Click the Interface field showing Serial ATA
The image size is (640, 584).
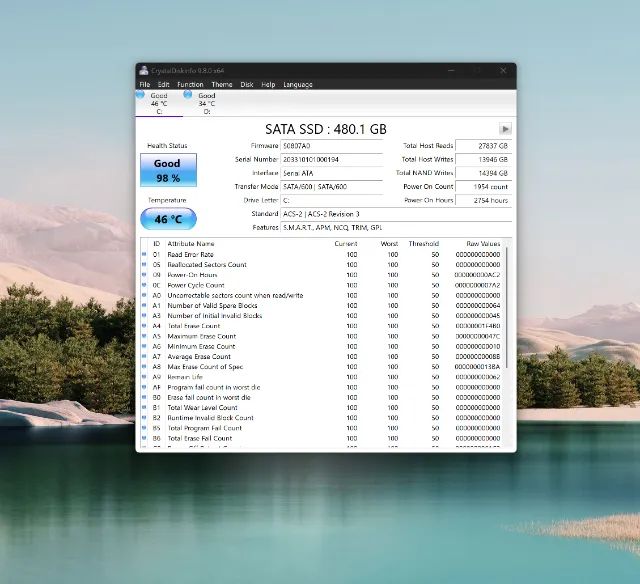(x=331, y=173)
